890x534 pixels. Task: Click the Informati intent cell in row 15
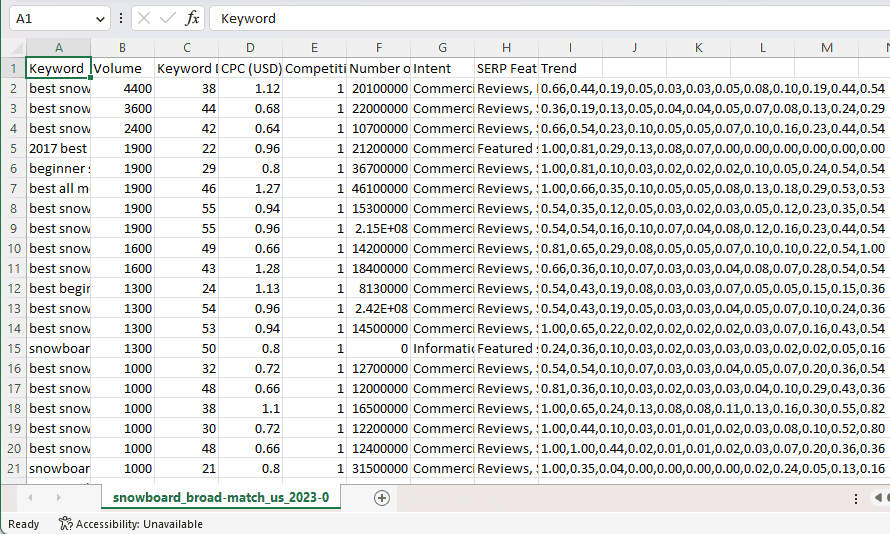point(443,348)
